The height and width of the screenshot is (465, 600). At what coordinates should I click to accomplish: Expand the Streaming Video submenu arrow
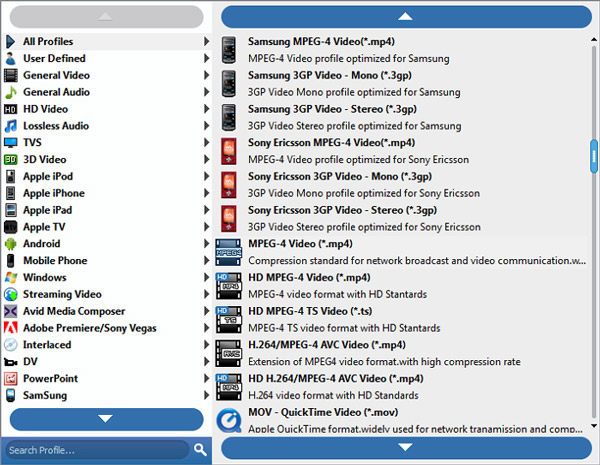tap(206, 294)
